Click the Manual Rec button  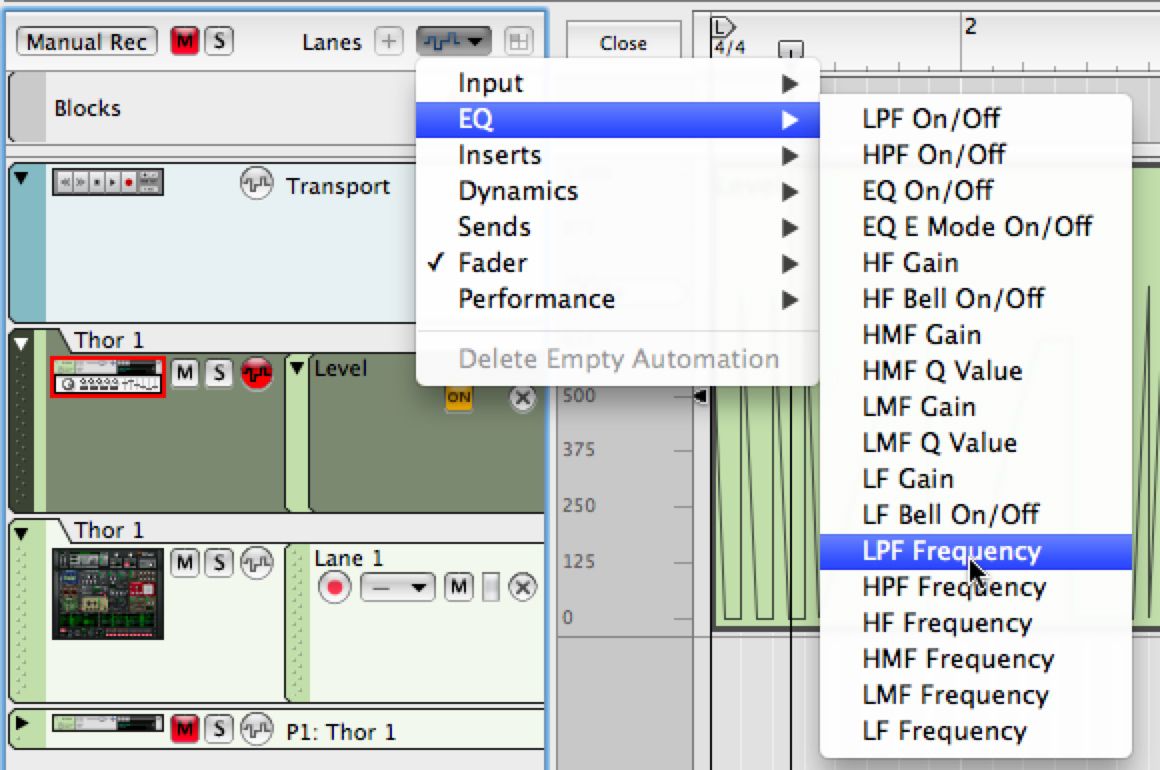point(87,41)
